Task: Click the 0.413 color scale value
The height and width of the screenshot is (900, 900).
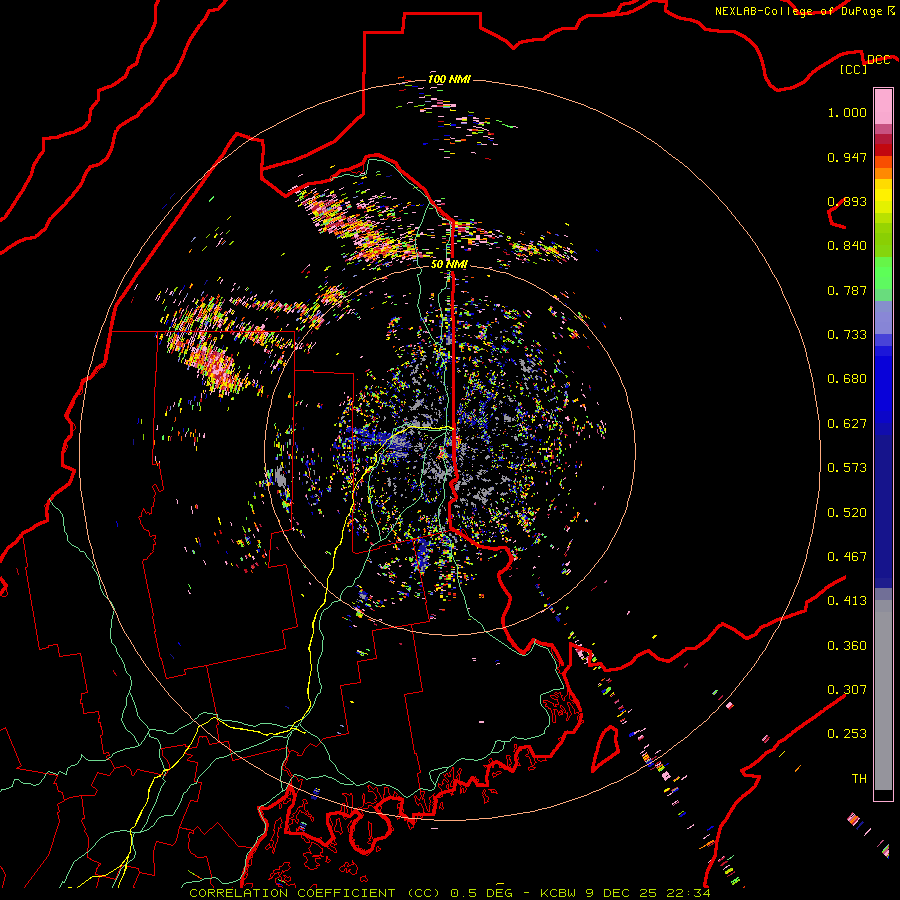Action: pyautogui.click(x=847, y=601)
